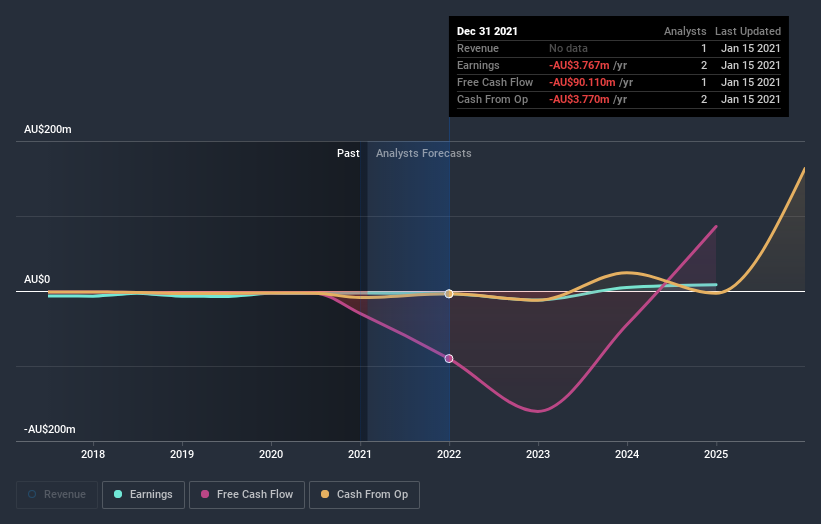The width and height of the screenshot is (821, 524).
Task: Click the 2024 x-axis label
Action: point(627,454)
